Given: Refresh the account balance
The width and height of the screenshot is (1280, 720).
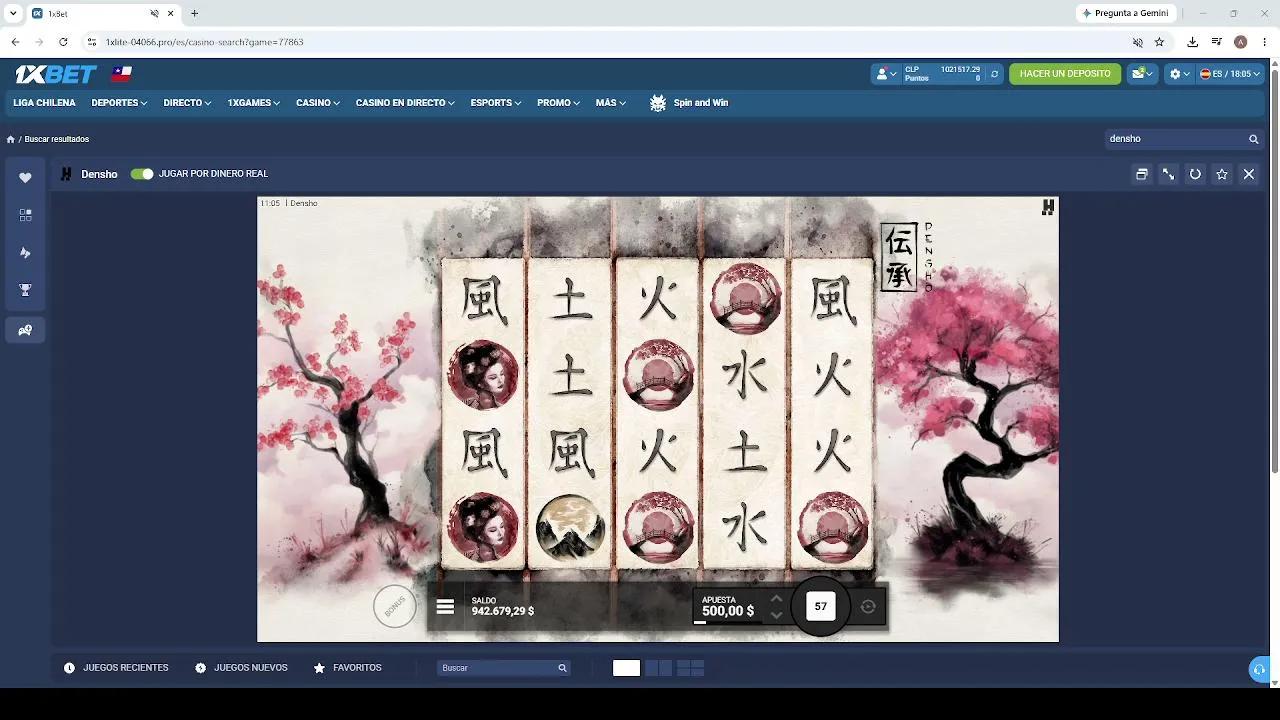Looking at the screenshot, I should coord(994,74).
